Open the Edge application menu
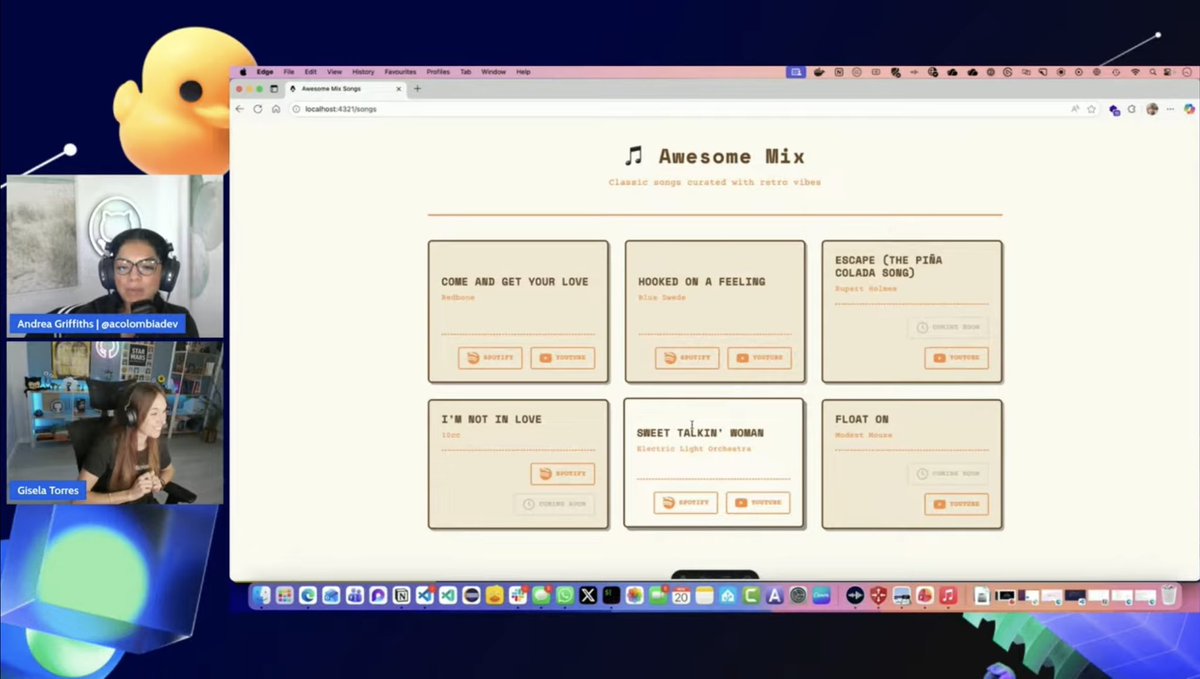 265,72
